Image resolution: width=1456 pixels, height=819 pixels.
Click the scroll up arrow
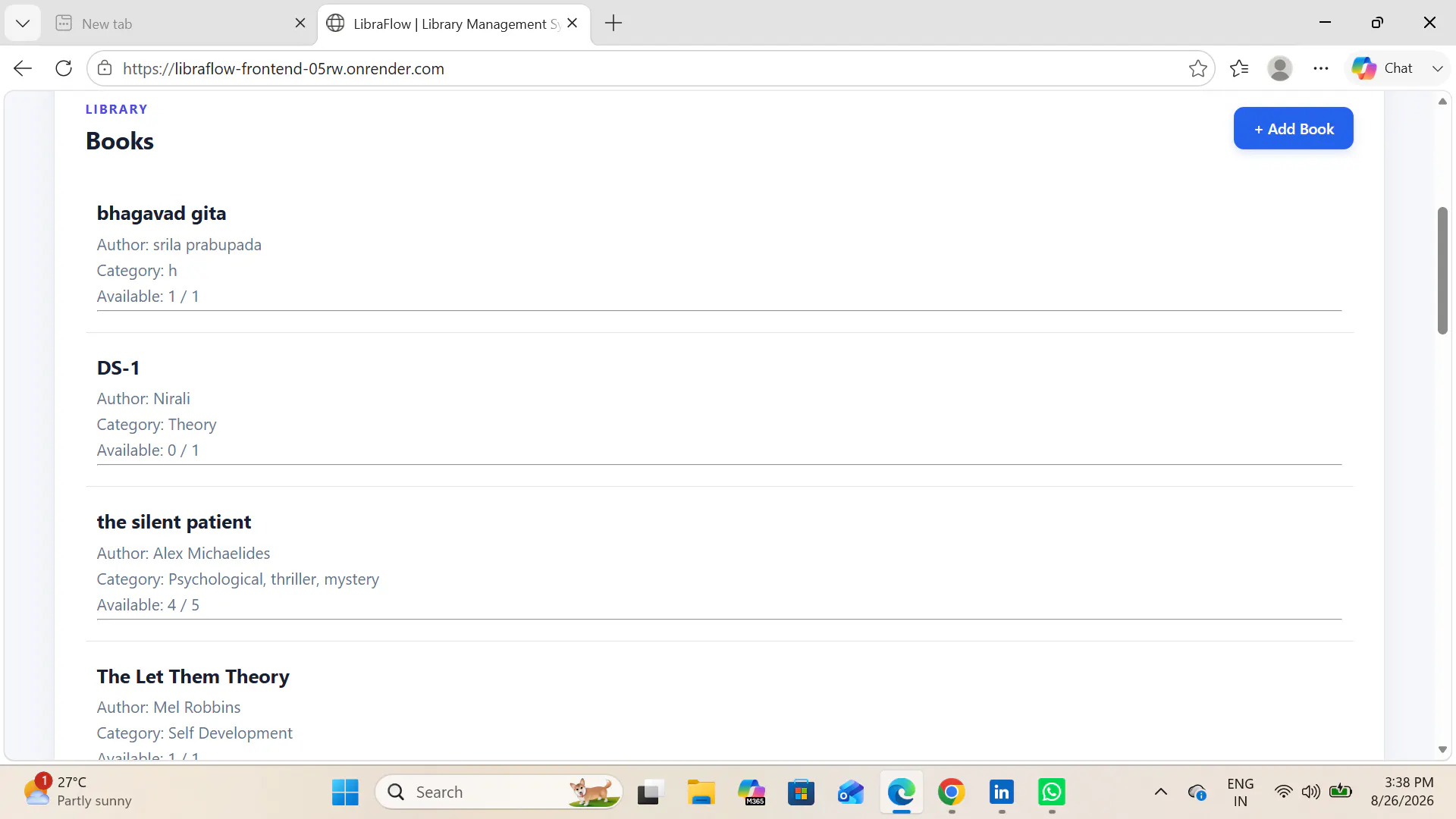click(x=1442, y=102)
